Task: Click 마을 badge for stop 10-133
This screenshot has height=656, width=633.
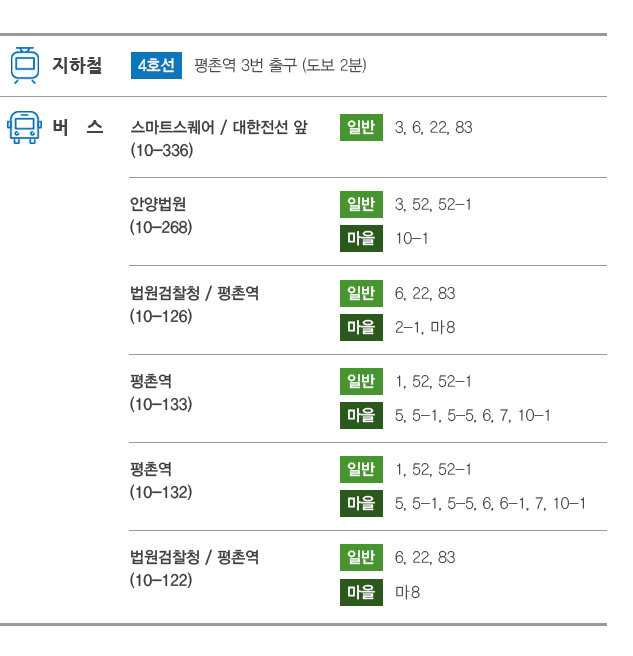Action: (361, 415)
